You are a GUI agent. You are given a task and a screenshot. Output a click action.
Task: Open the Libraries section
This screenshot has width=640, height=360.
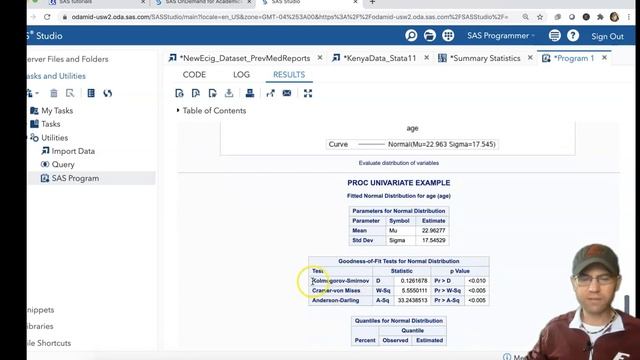pos(40,326)
